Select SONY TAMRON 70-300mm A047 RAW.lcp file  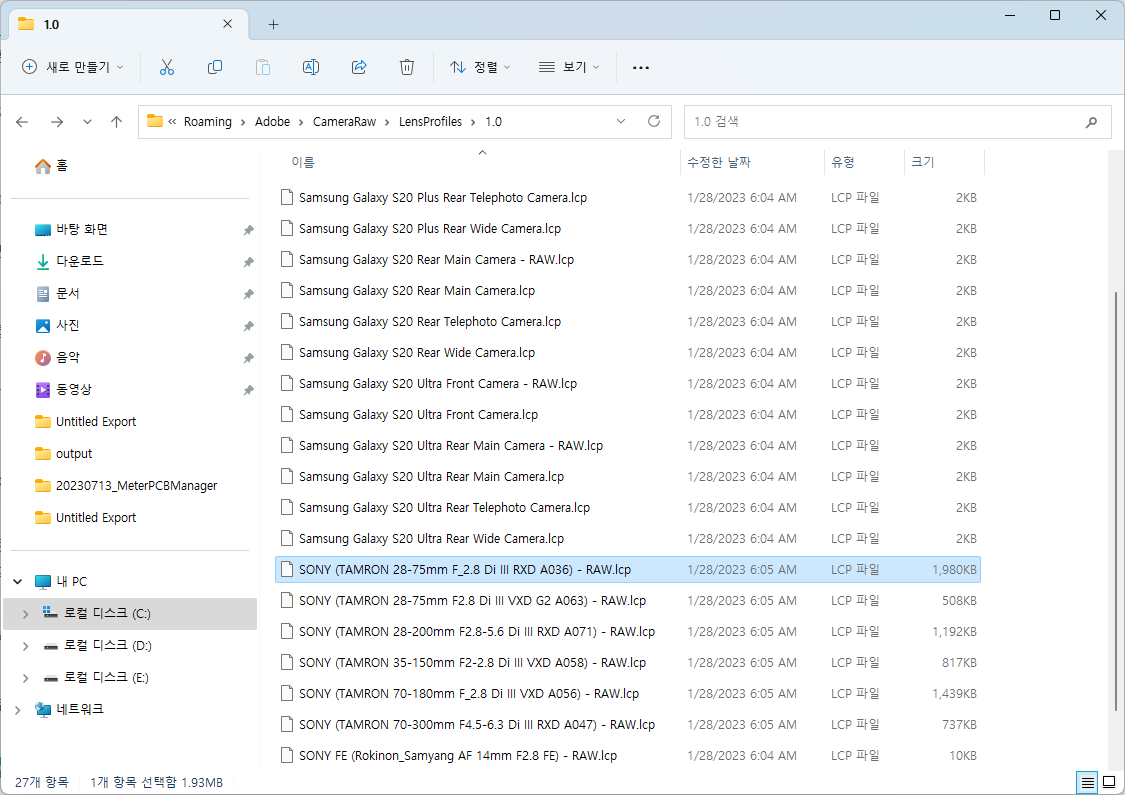tap(628, 725)
